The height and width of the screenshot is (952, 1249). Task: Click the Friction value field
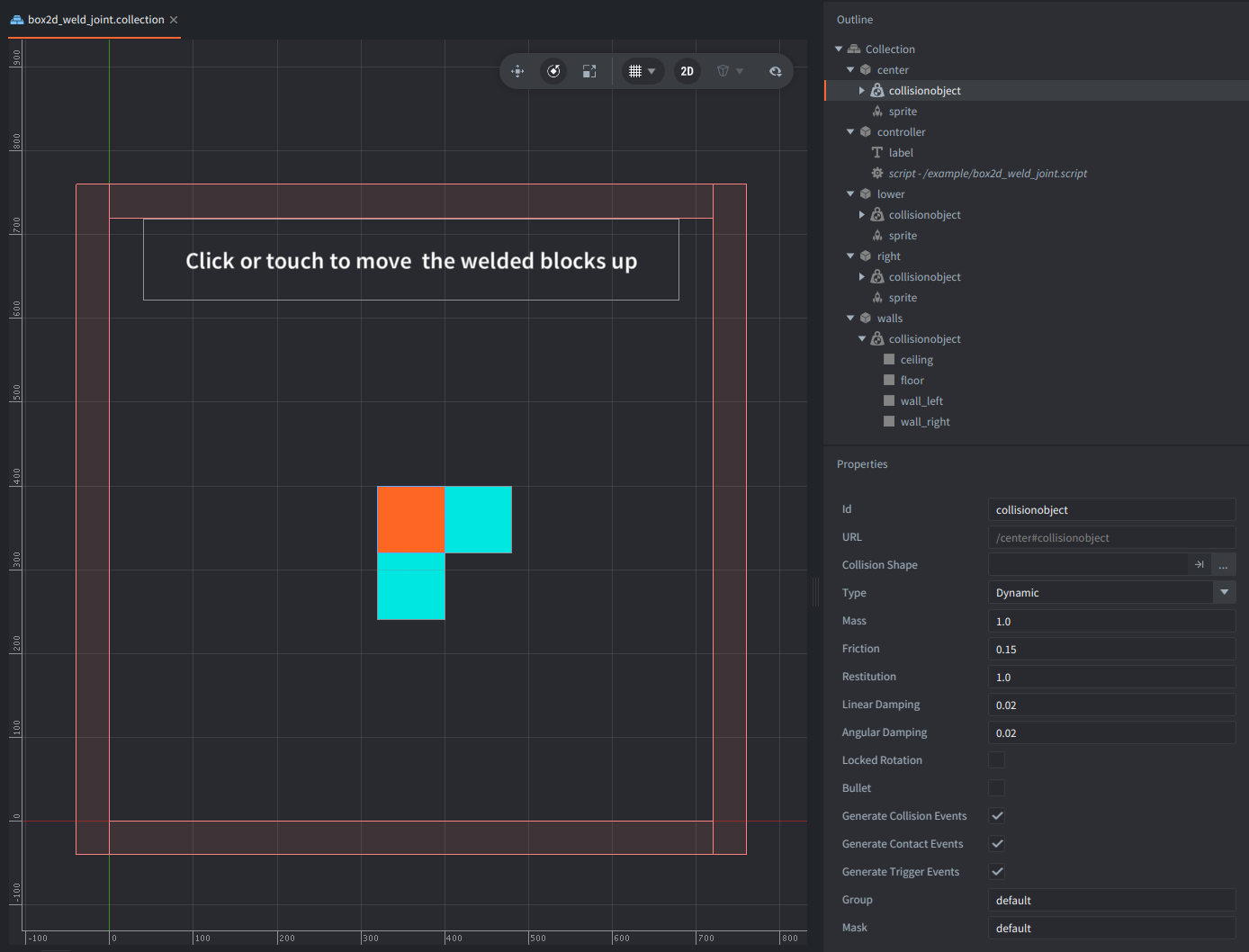point(1111,649)
